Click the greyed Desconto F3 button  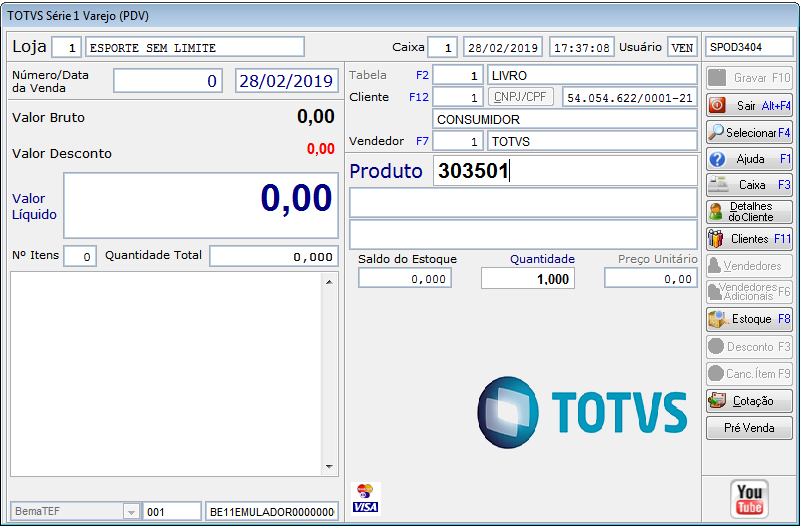[749, 347]
